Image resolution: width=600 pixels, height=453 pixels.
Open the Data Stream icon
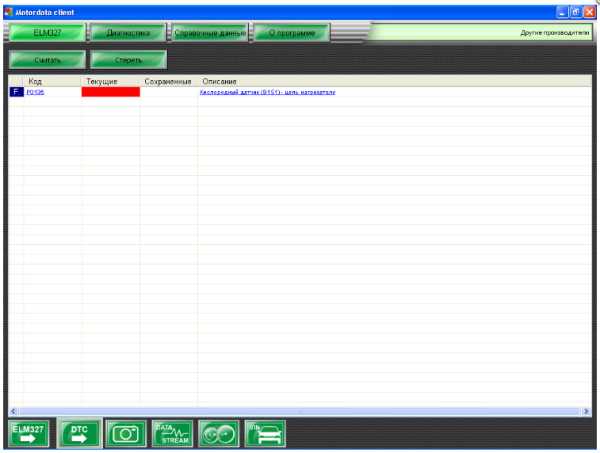click(x=173, y=433)
